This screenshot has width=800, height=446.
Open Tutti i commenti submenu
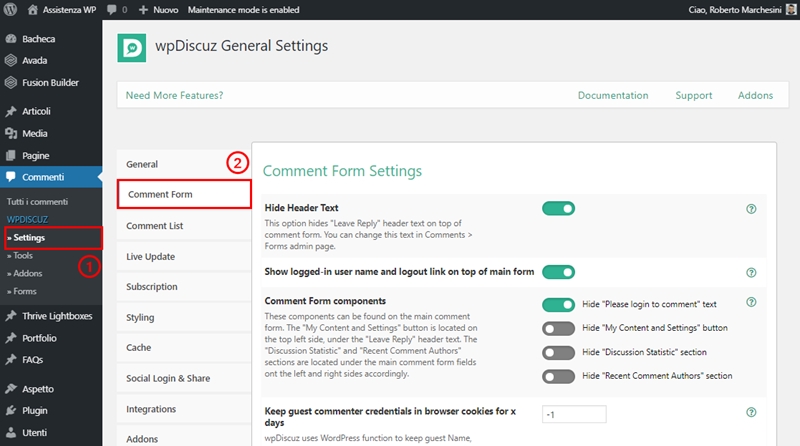[x=37, y=202]
